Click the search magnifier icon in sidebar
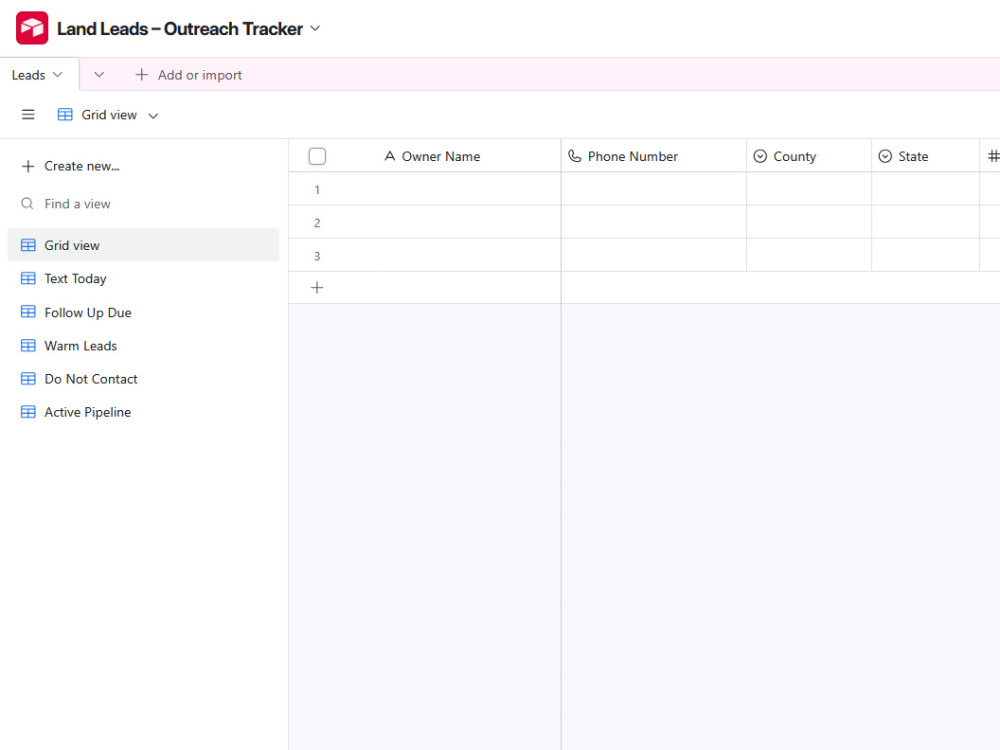The width and height of the screenshot is (1000, 750). tap(27, 203)
